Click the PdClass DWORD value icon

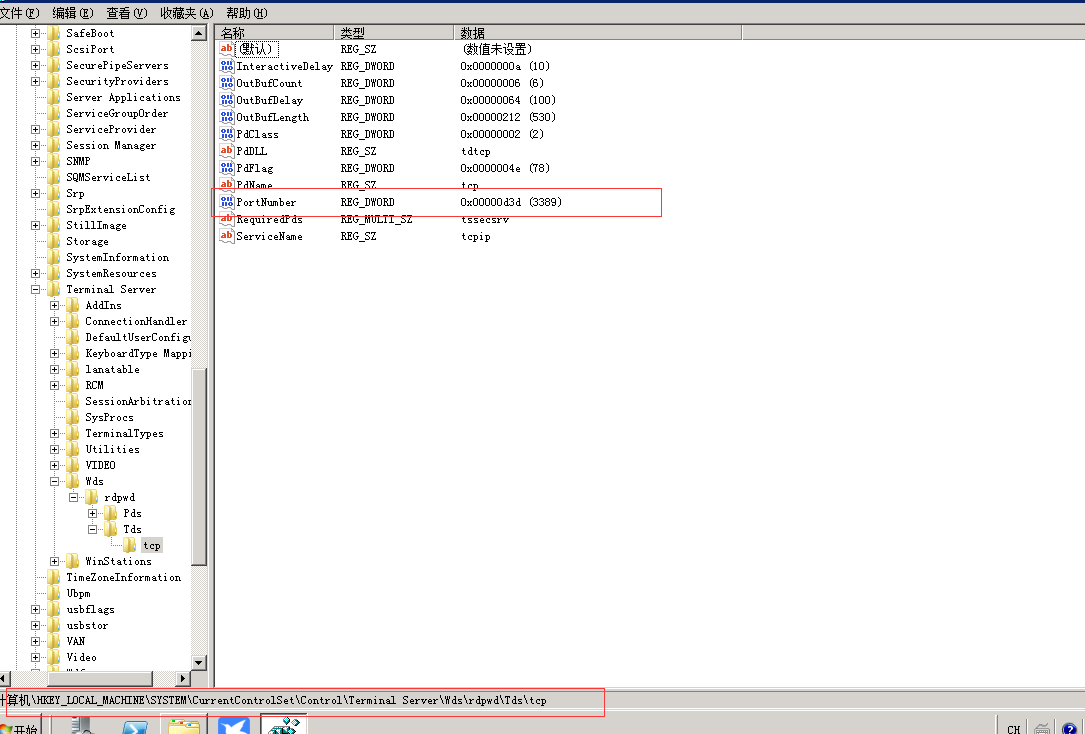[227, 134]
